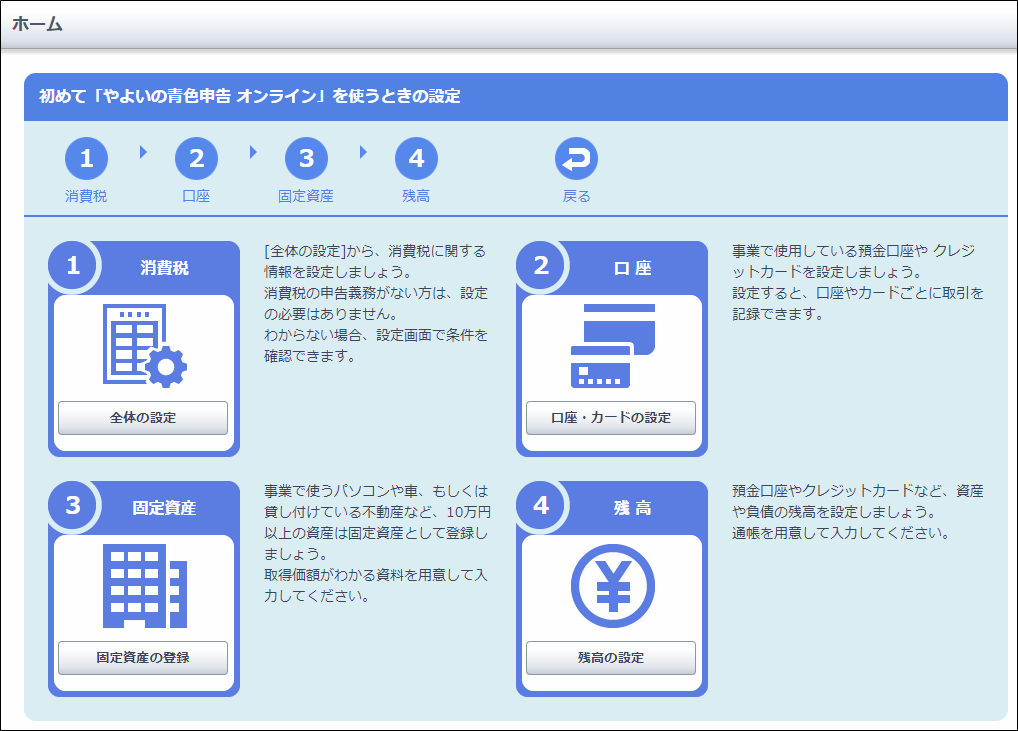This screenshot has height=731, width=1018.
Task: Click the 口座 card header
Action: (x=632, y=268)
